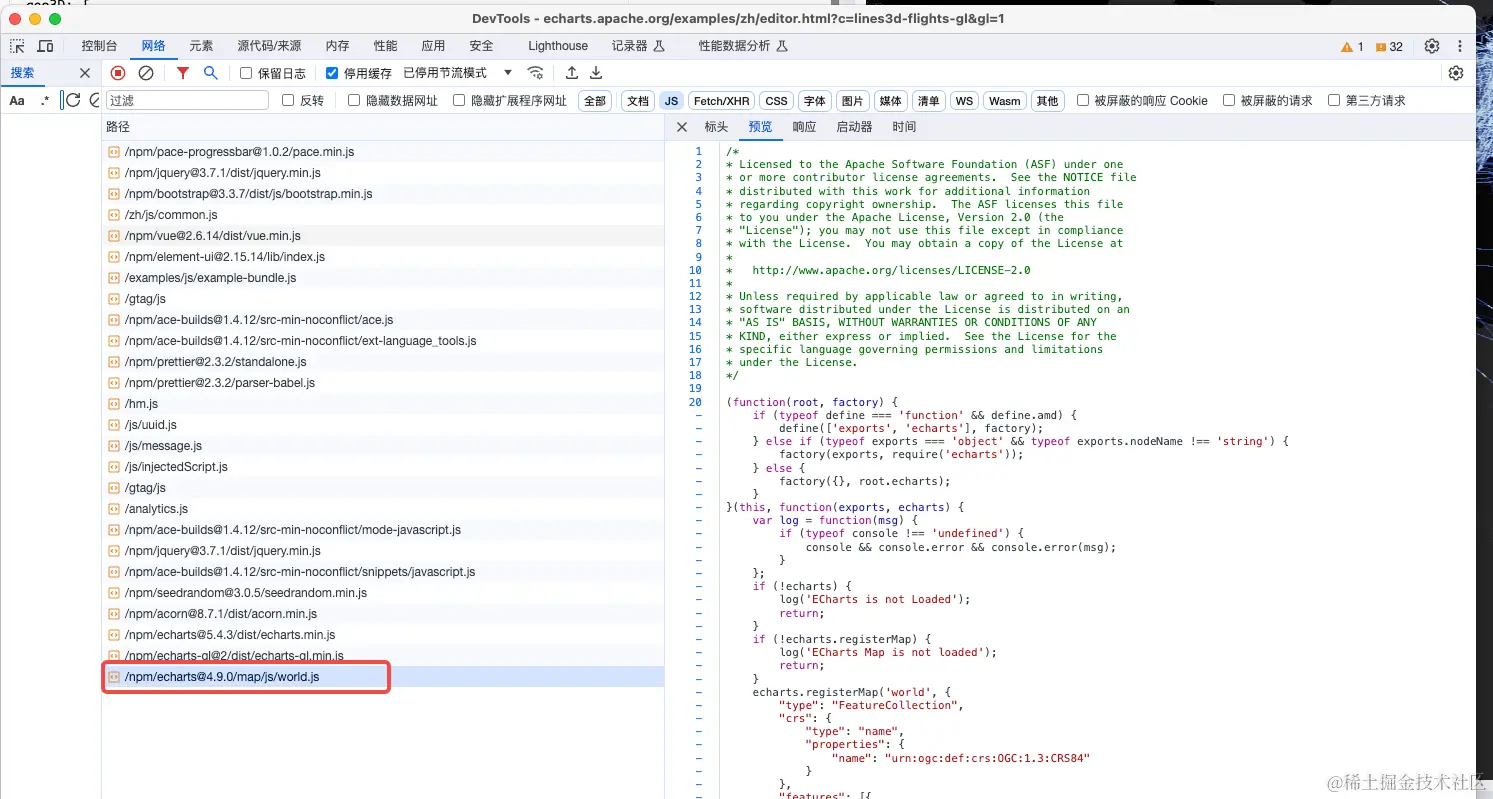The width and height of the screenshot is (1493, 799).
Task: Filter requests by 图片 type
Action: (852, 101)
